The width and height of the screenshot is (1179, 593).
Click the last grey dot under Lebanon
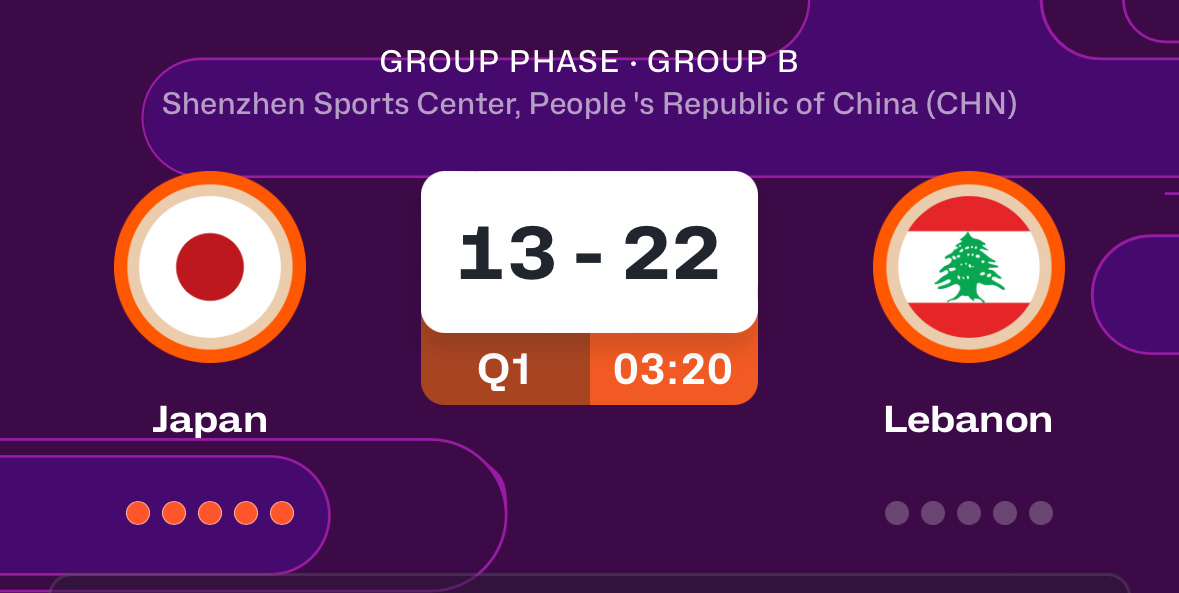(x=1041, y=513)
